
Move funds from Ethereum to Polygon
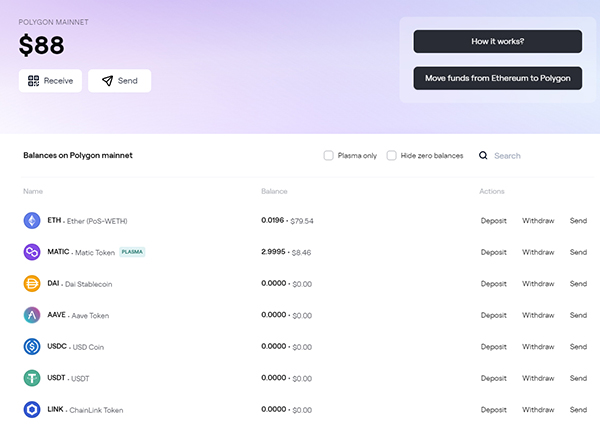coord(498,78)
